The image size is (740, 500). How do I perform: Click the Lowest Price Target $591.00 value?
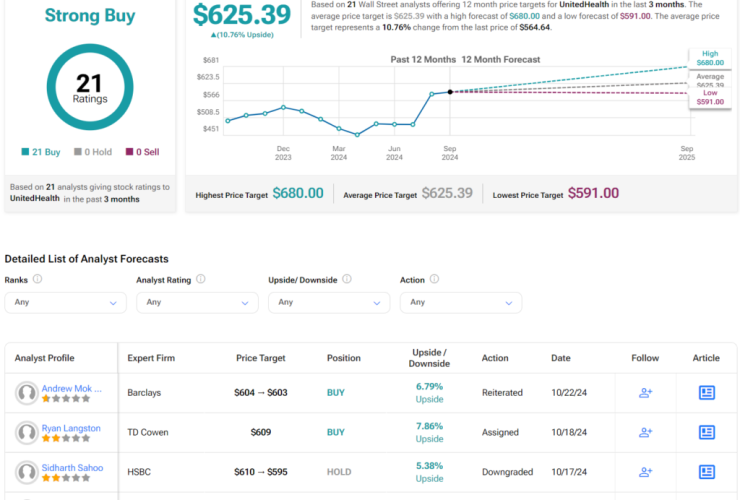pos(593,193)
